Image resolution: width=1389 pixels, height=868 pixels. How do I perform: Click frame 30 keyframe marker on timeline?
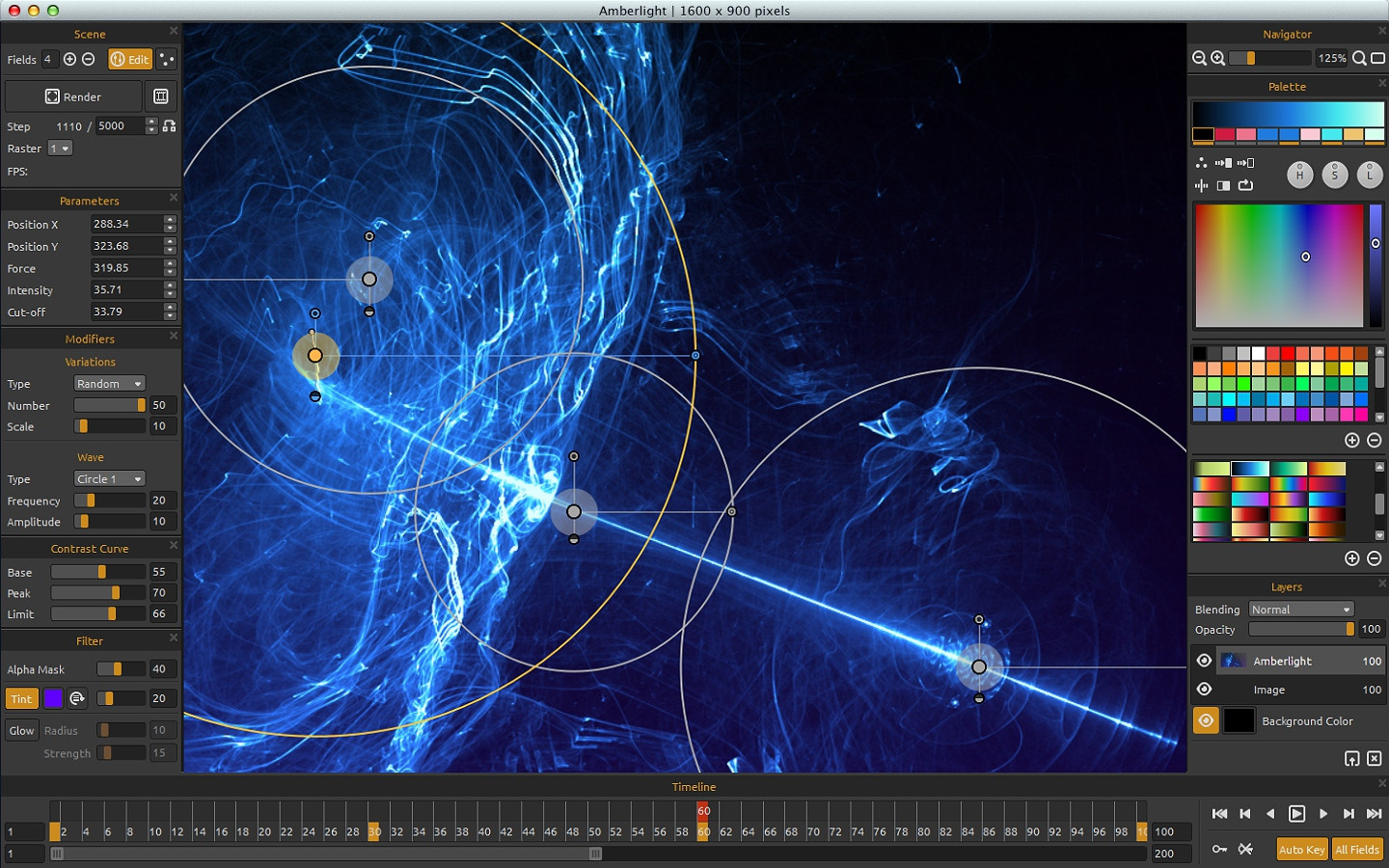[x=374, y=831]
